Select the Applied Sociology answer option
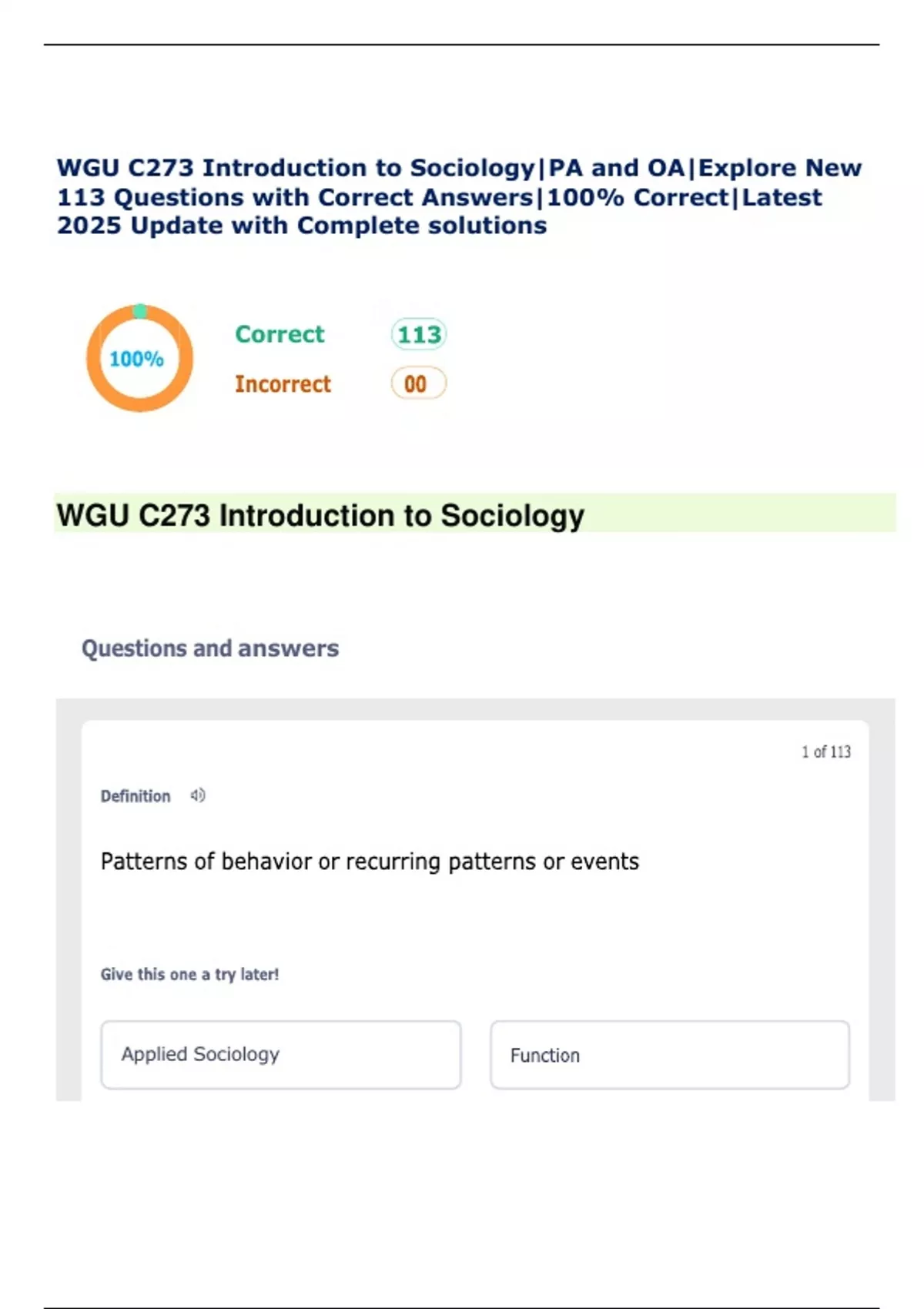 (x=281, y=1055)
